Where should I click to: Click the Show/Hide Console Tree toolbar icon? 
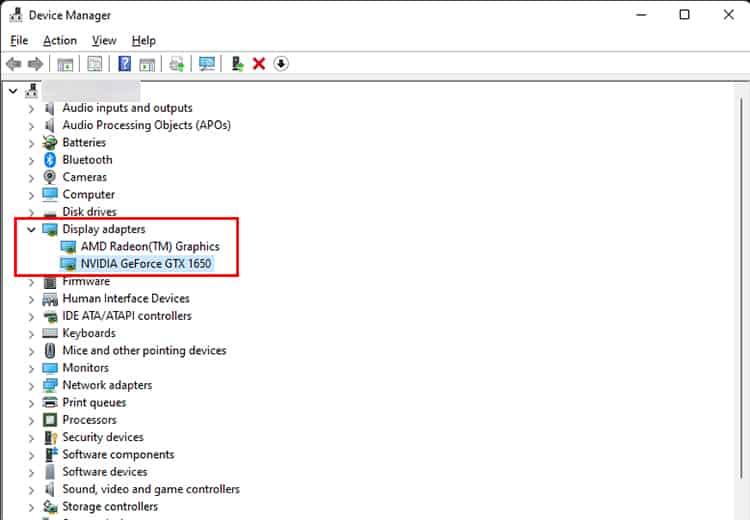[x=65, y=64]
